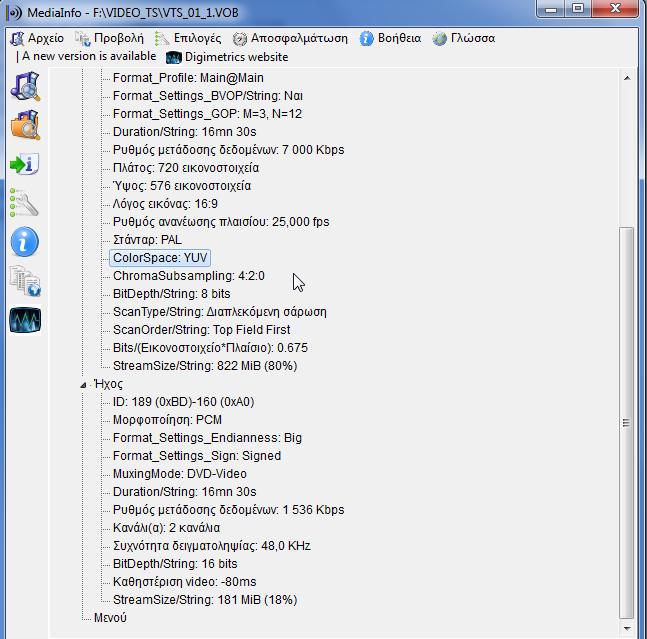647x639 pixels.
Task: Click the open file sidebar icon
Action: (25, 86)
